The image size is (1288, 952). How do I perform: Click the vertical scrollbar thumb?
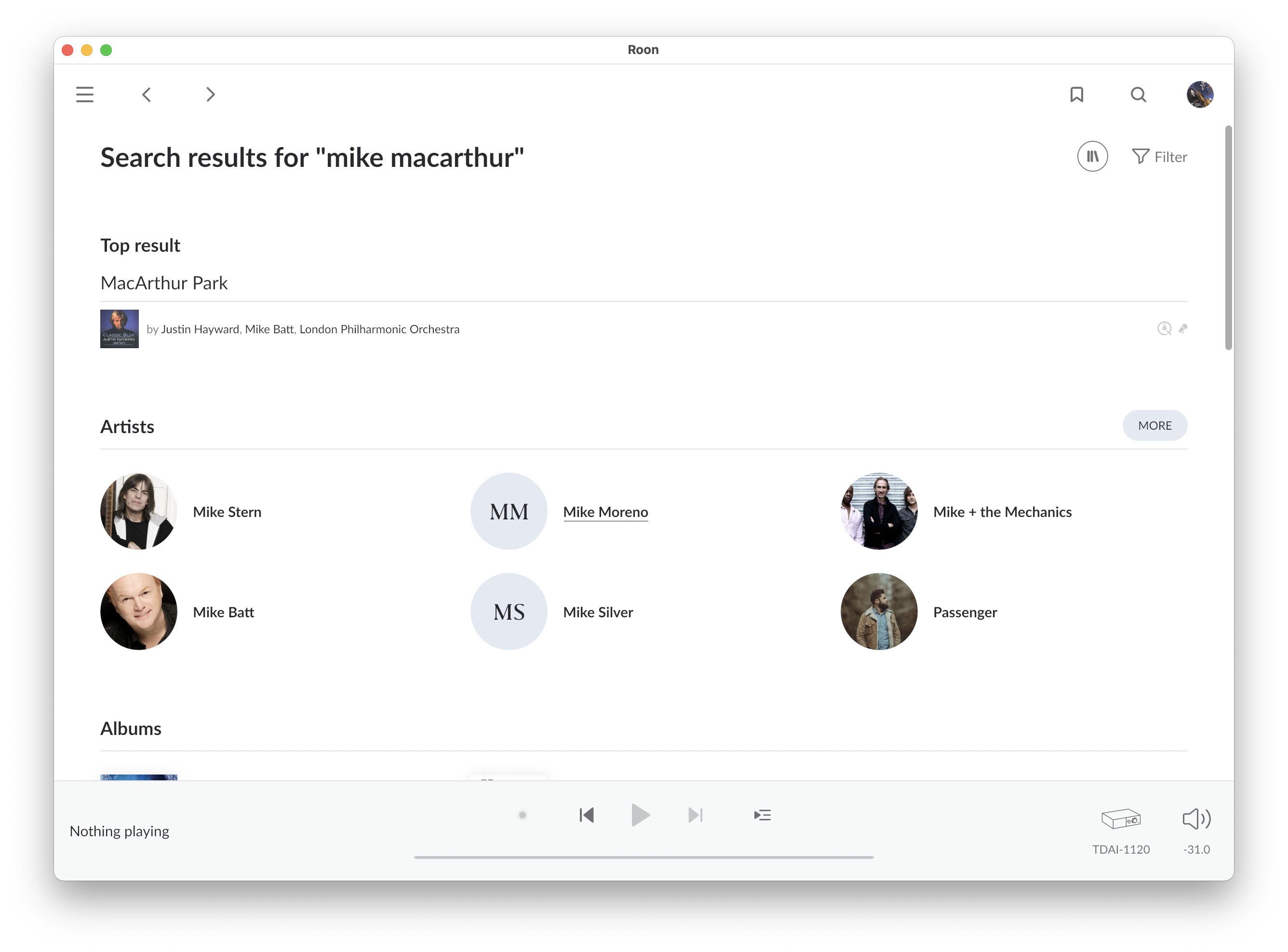coord(1229,237)
